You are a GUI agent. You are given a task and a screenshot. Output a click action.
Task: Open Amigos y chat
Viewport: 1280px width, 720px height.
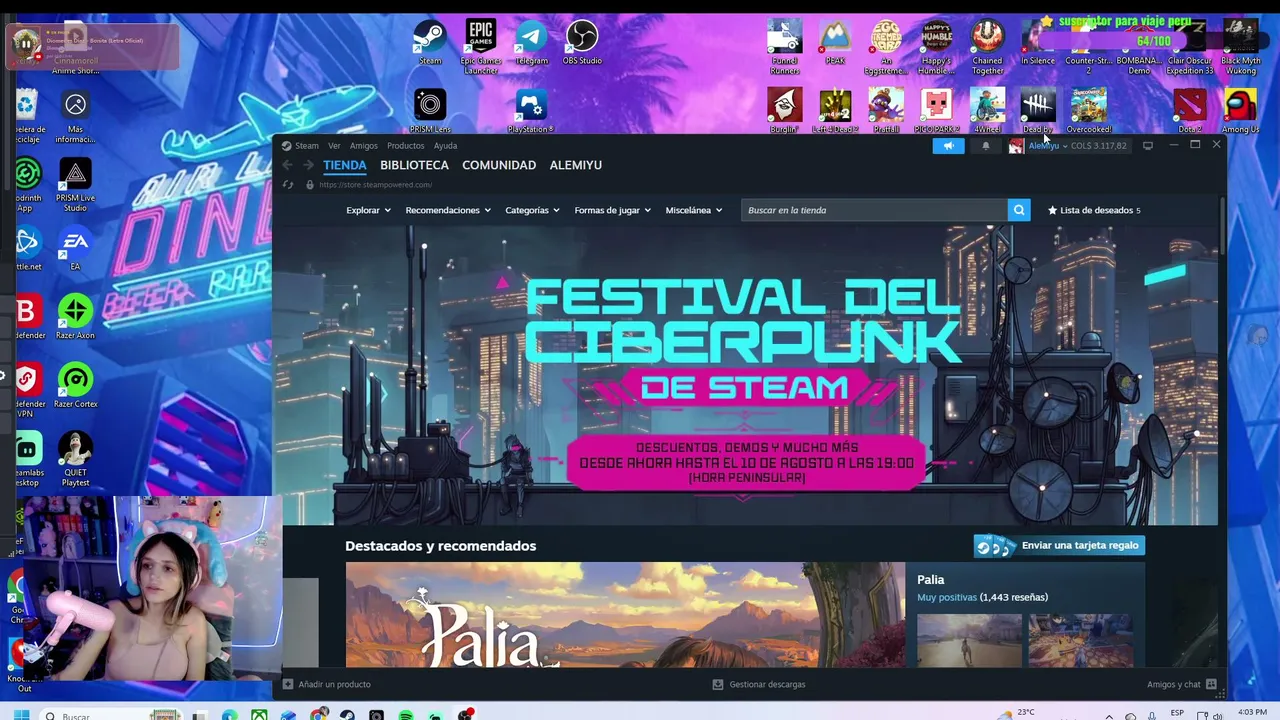click(1181, 684)
